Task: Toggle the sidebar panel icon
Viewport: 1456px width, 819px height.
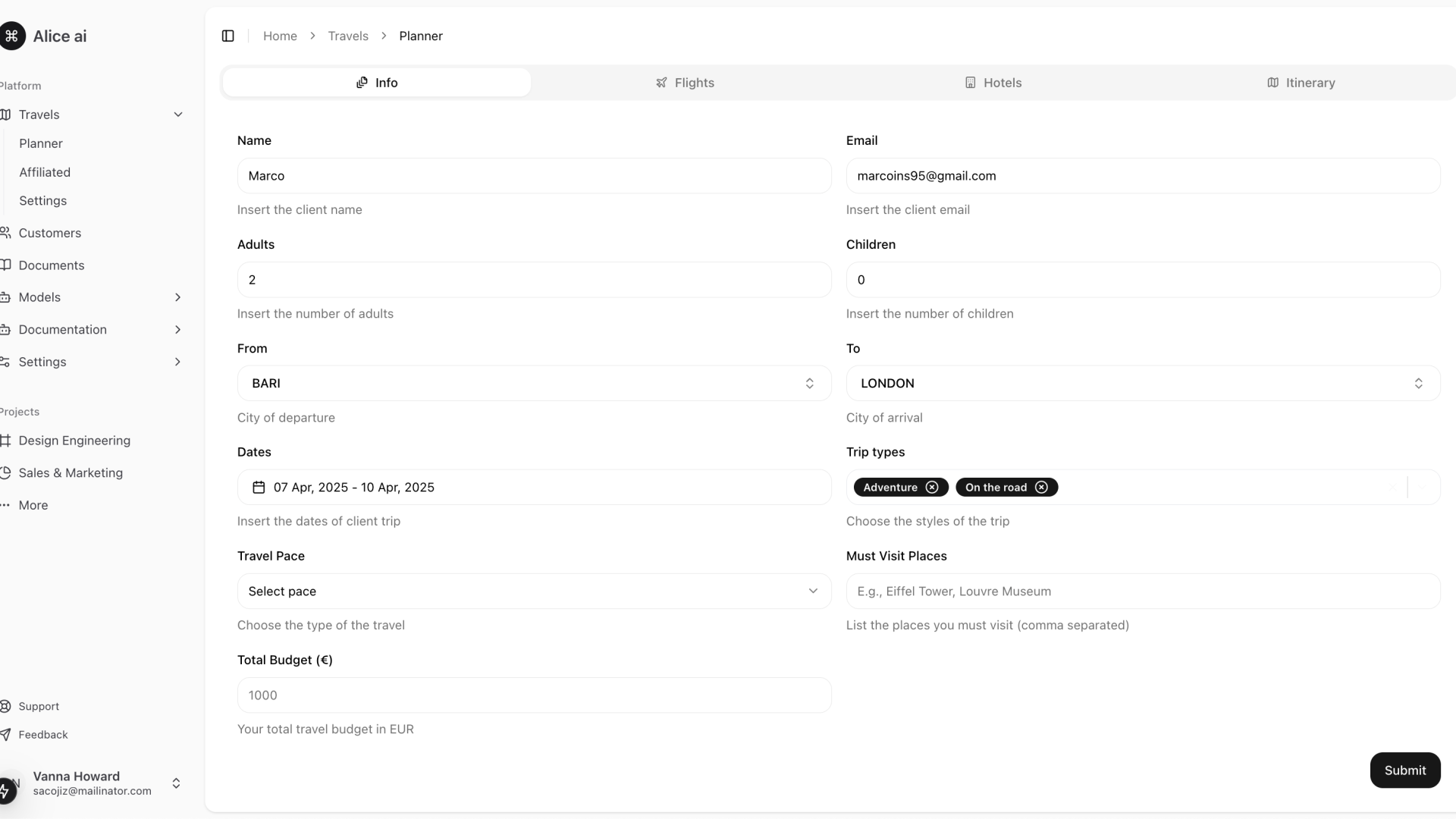Action: (x=227, y=36)
